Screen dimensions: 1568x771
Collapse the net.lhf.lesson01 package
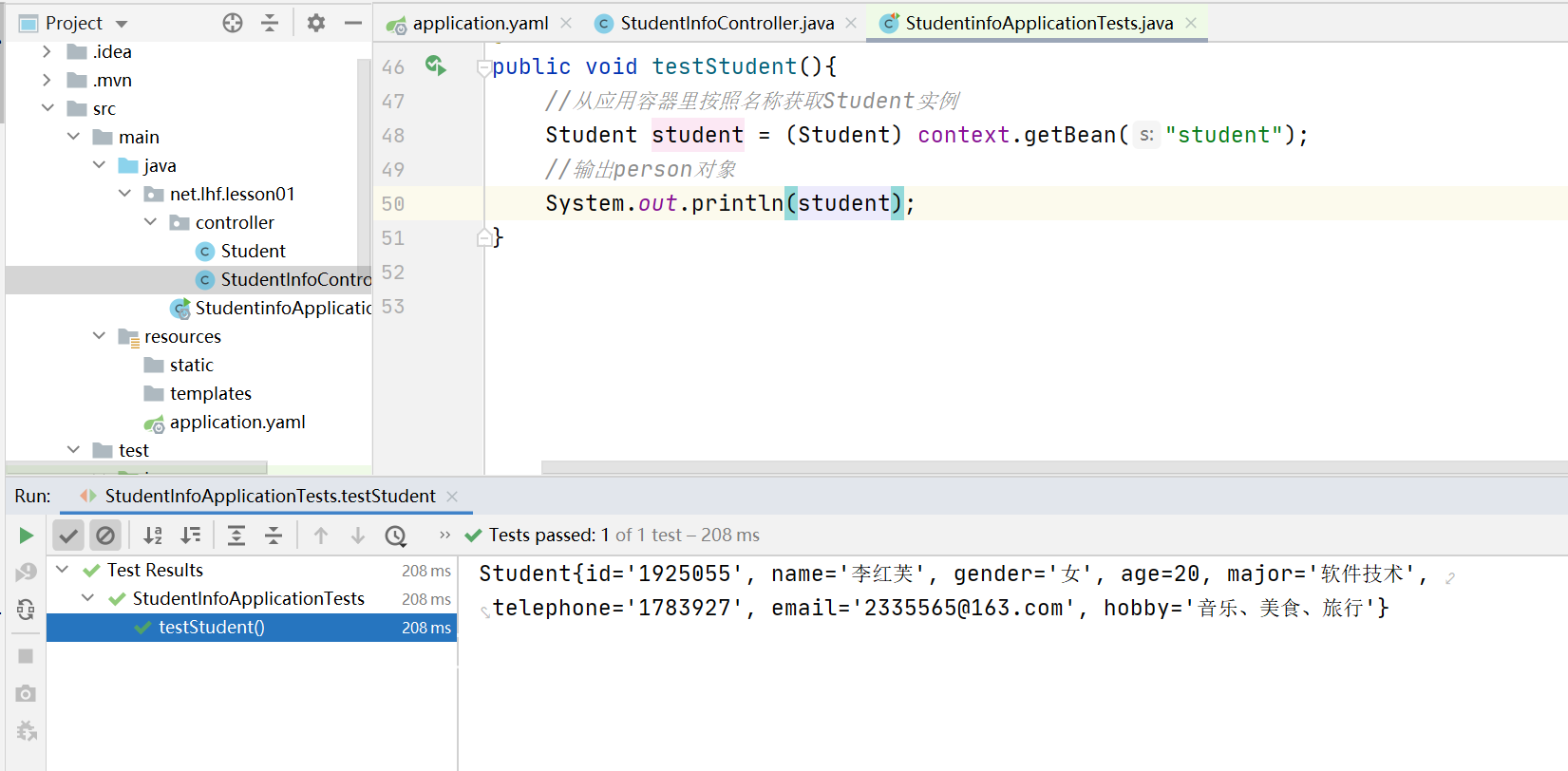[124, 194]
